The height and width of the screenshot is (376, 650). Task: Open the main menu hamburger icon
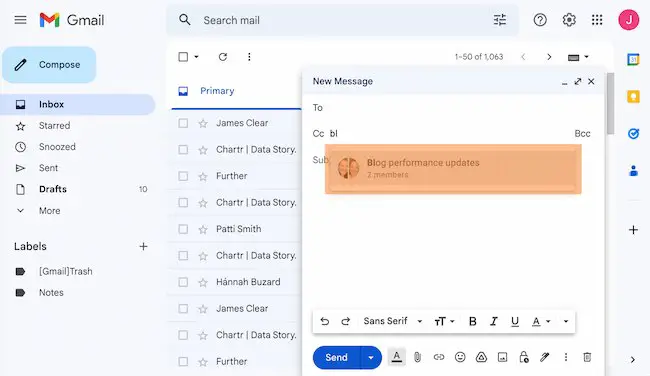point(20,20)
